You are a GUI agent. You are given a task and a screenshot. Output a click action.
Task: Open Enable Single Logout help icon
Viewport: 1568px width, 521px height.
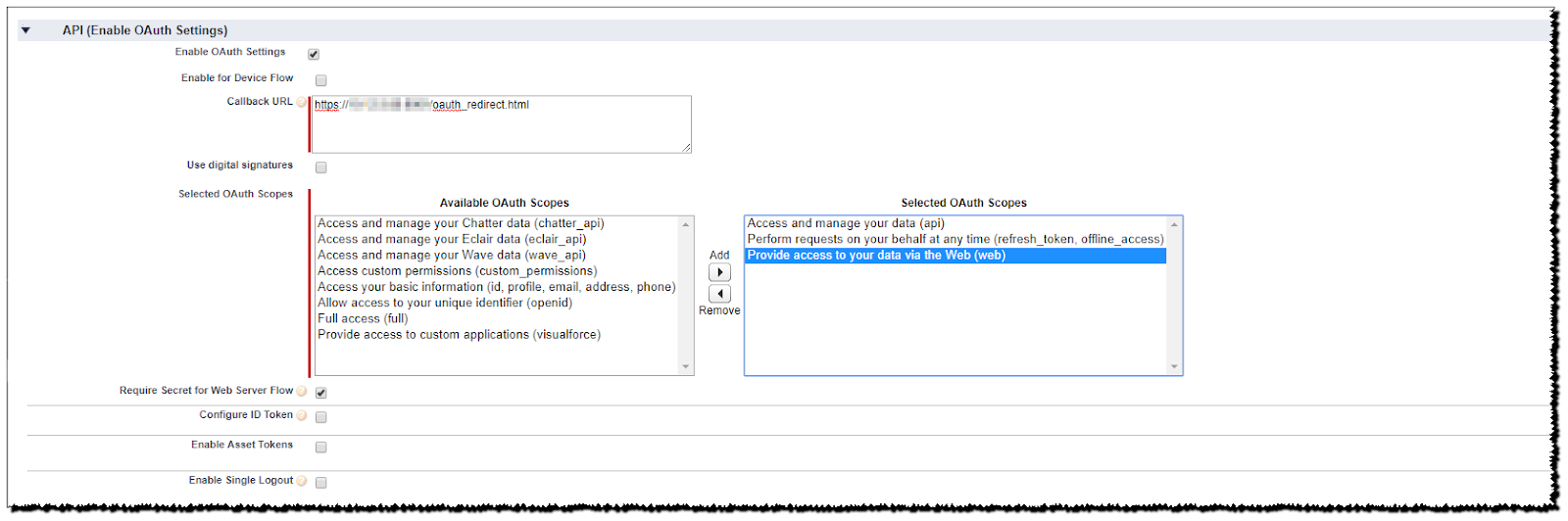(x=302, y=481)
